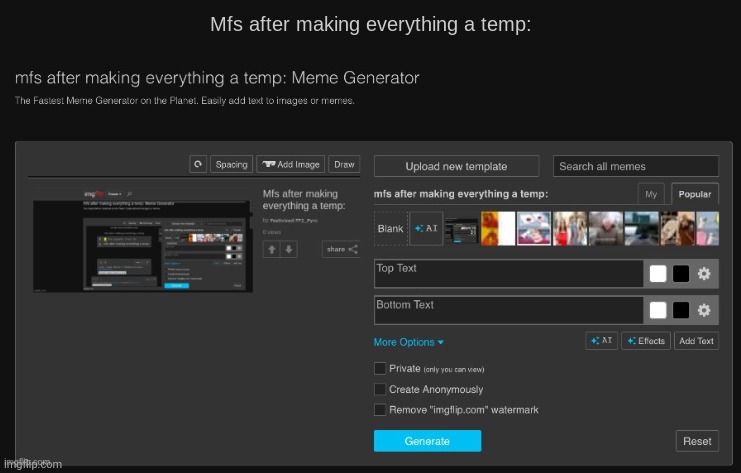Click the rotate image icon

tap(198, 164)
